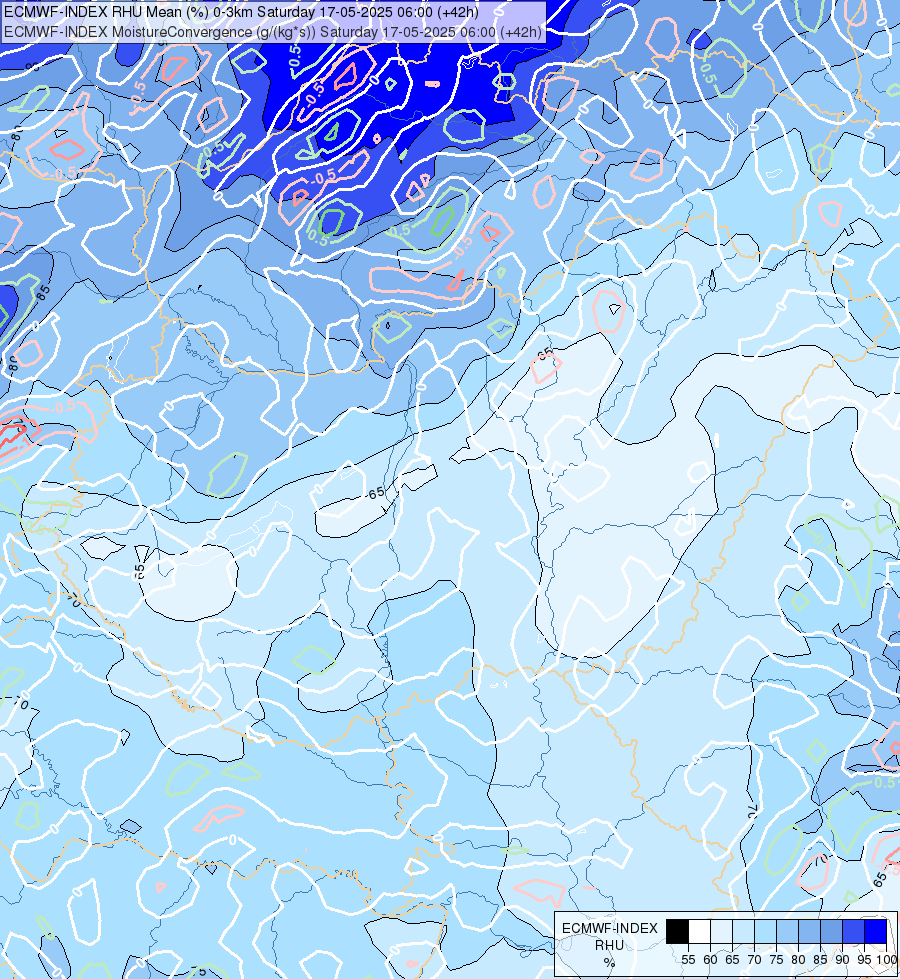900x979 pixels.
Task: Click the legend value 80 under the colorbar
Action: coord(798,960)
